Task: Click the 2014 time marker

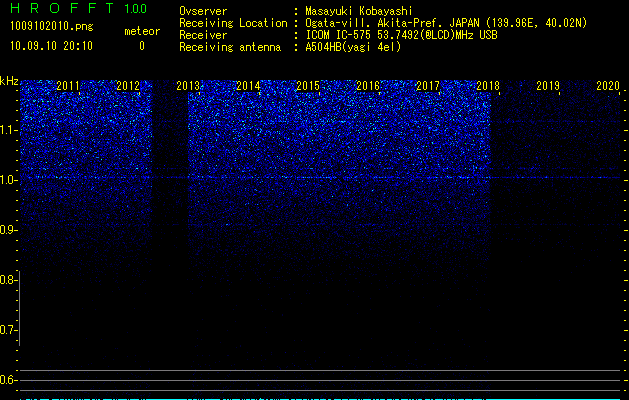Action: [x=248, y=86]
